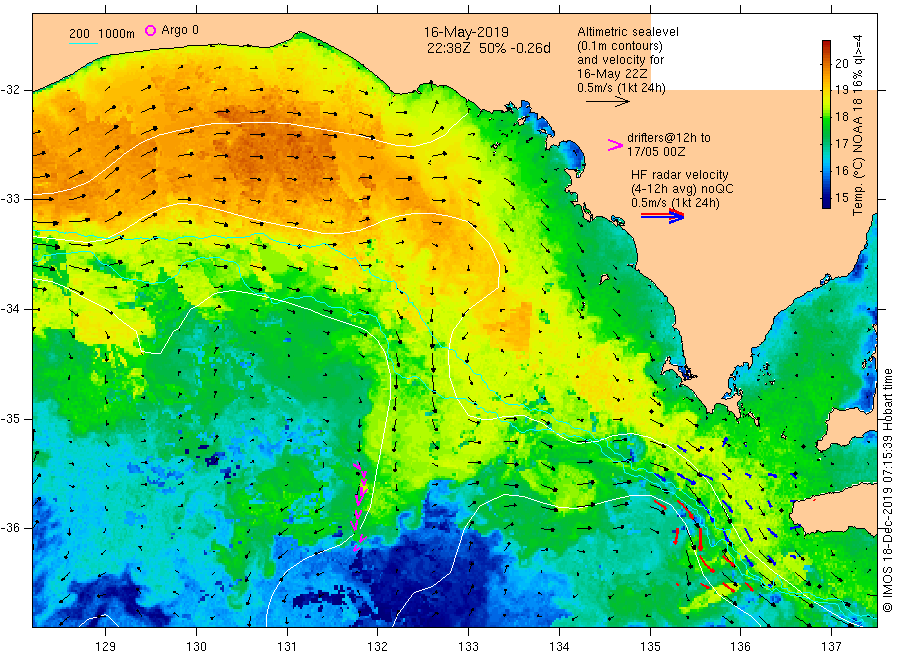Click the 'Argo 0' legend text
The width and height of the screenshot is (900, 660).
click(x=180, y=30)
